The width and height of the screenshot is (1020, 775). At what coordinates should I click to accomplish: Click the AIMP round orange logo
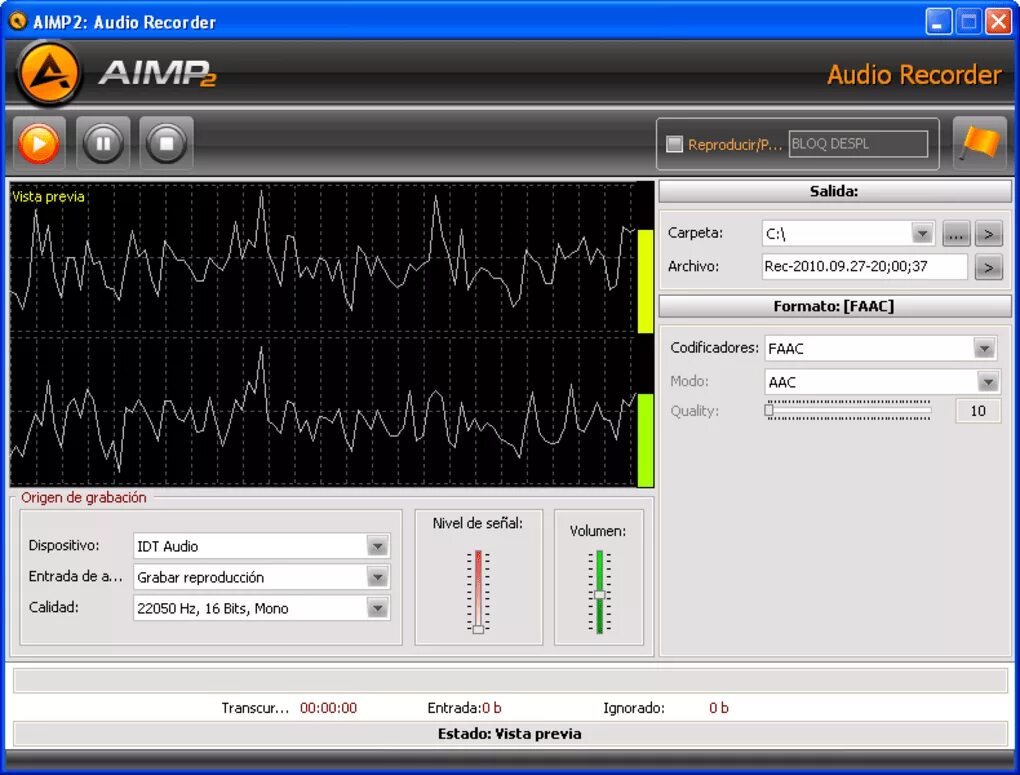49,73
